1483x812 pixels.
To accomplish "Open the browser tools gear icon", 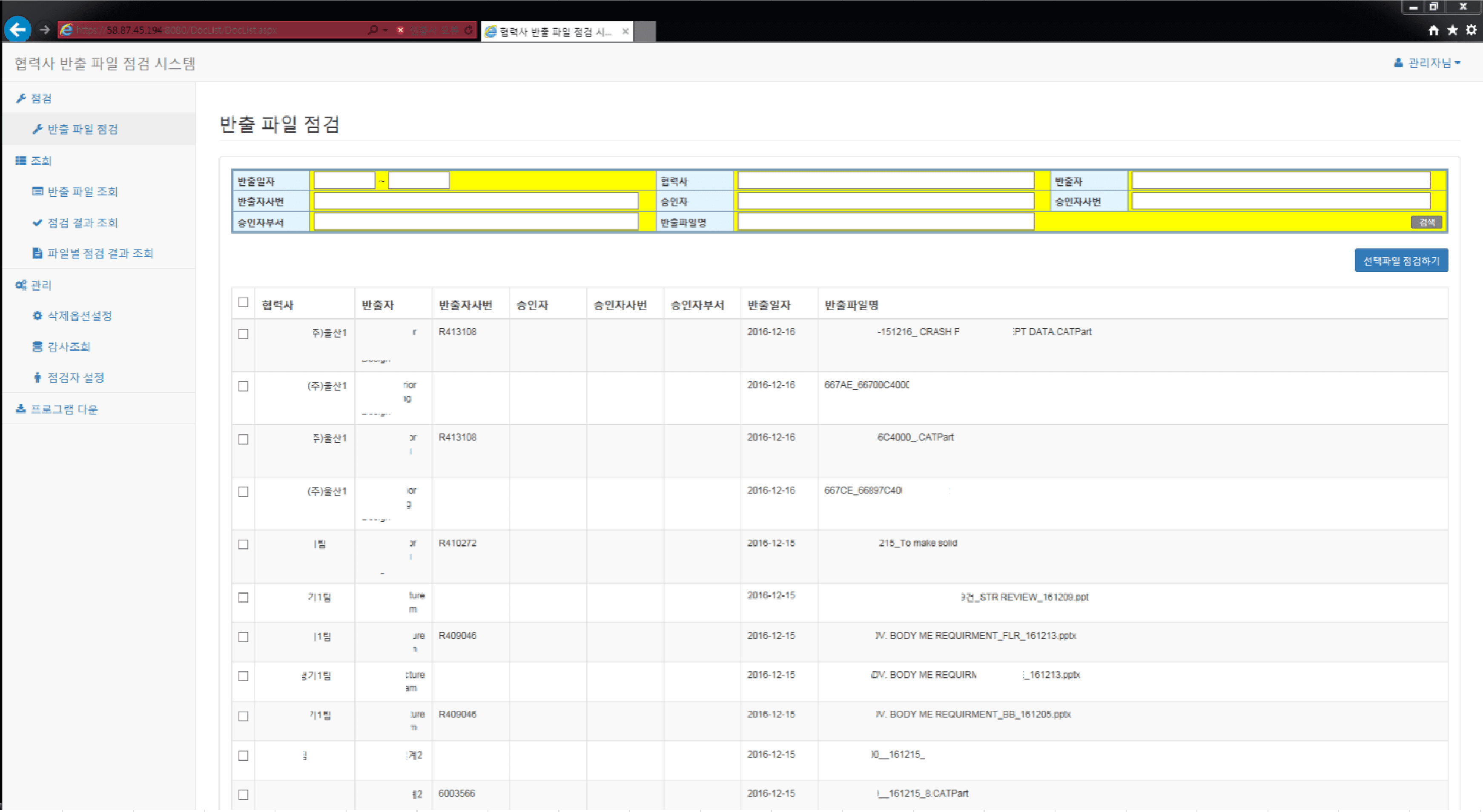I will point(1472,30).
